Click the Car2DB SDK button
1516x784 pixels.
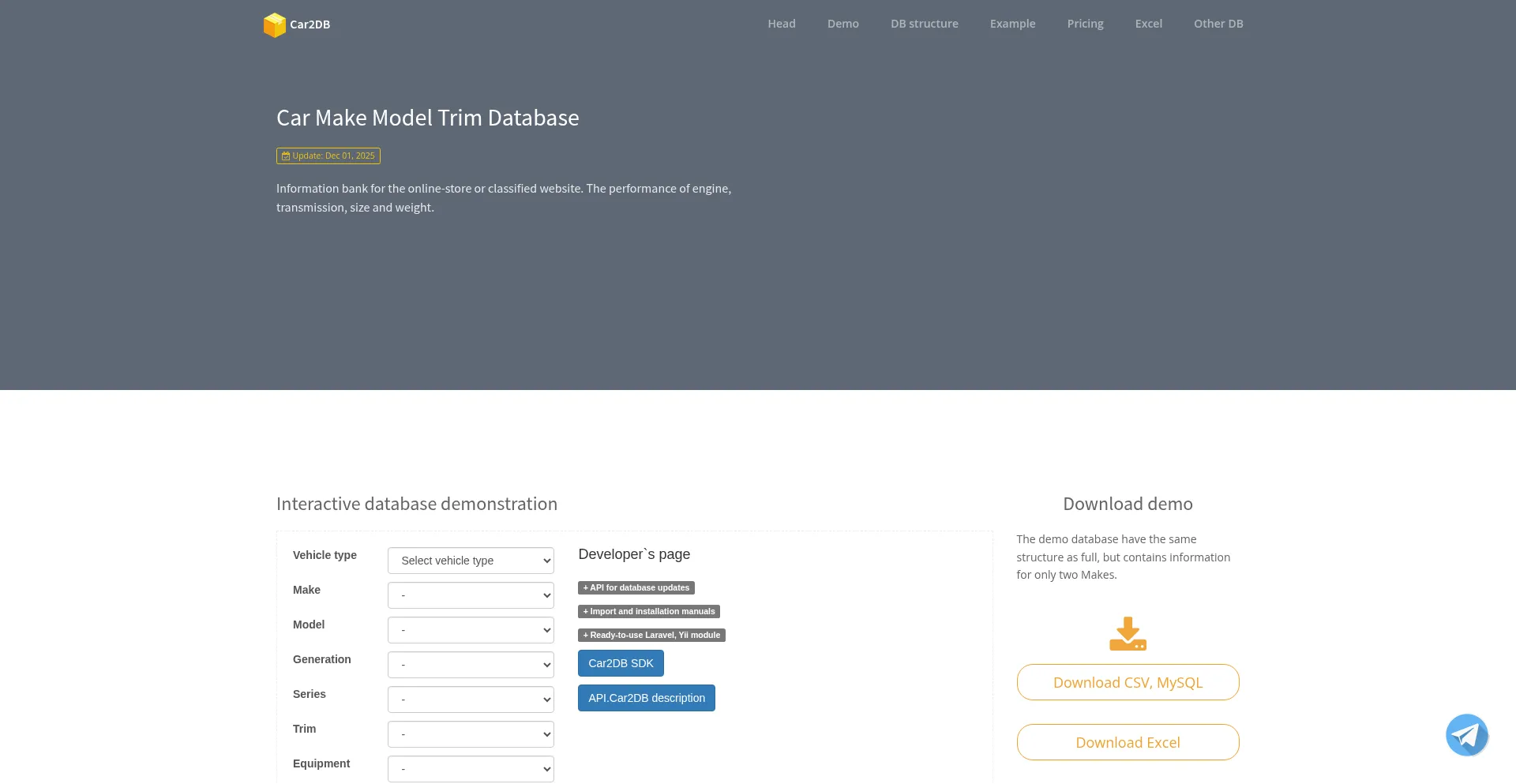621,663
